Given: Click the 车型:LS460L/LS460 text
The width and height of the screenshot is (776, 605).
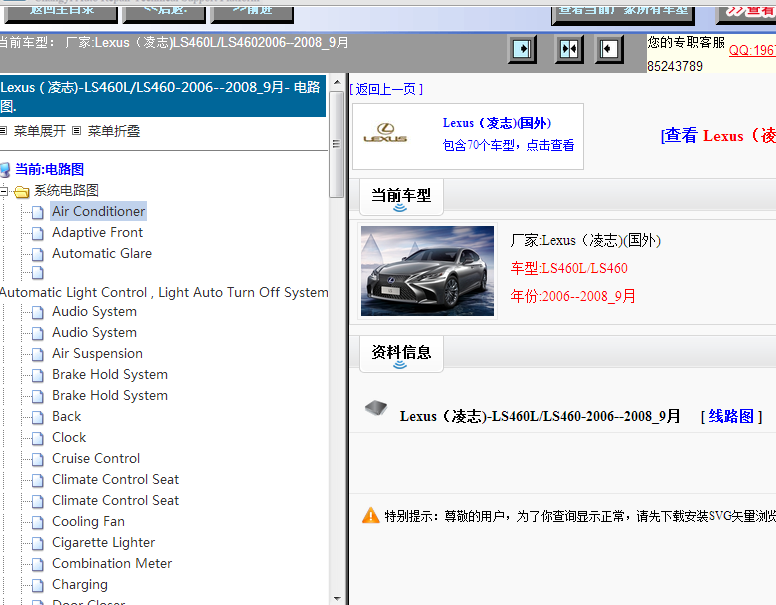Looking at the screenshot, I should [x=569, y=268].
